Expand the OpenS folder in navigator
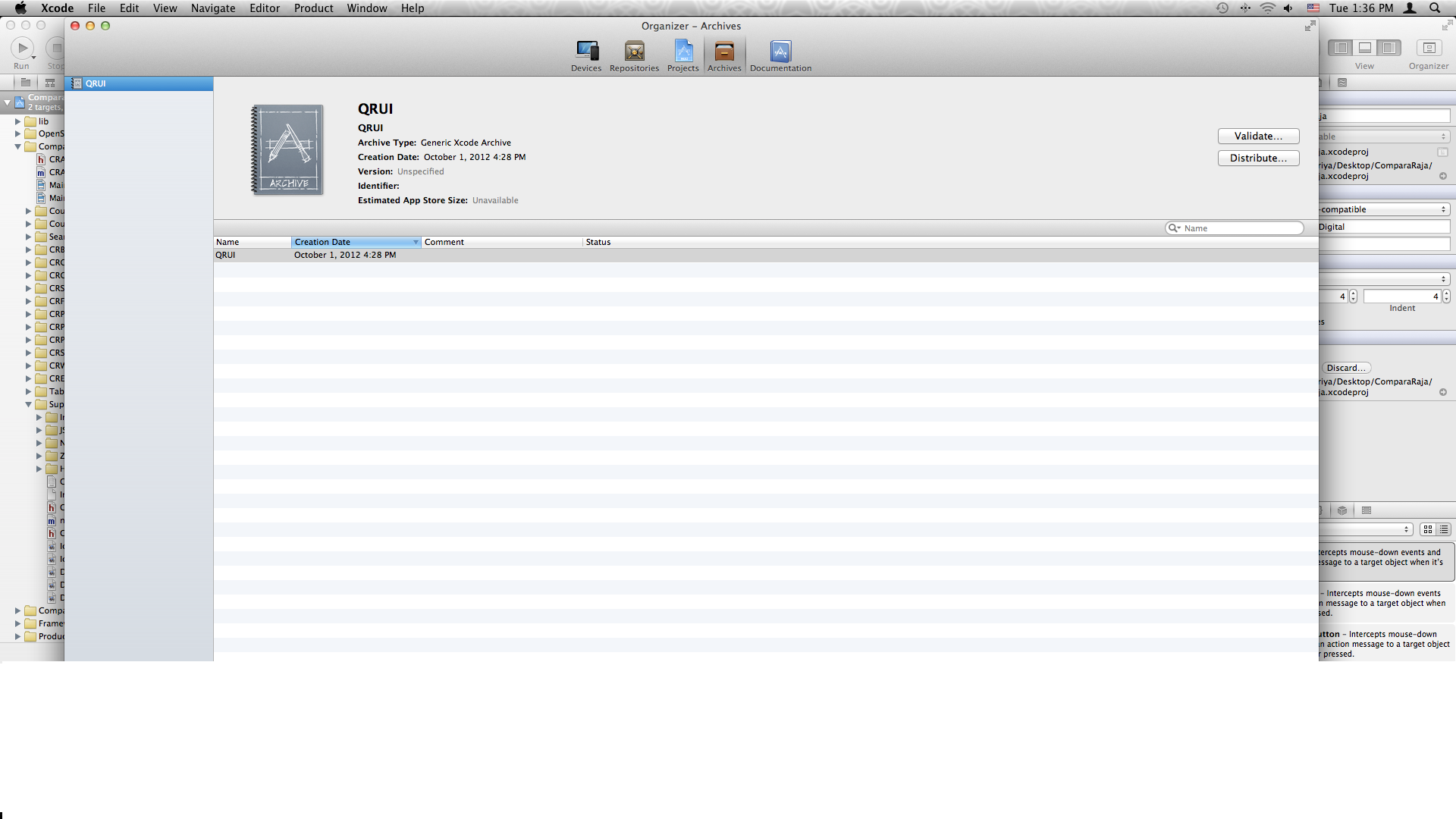This screenshot has width=1456, height=819. point(17,134)
